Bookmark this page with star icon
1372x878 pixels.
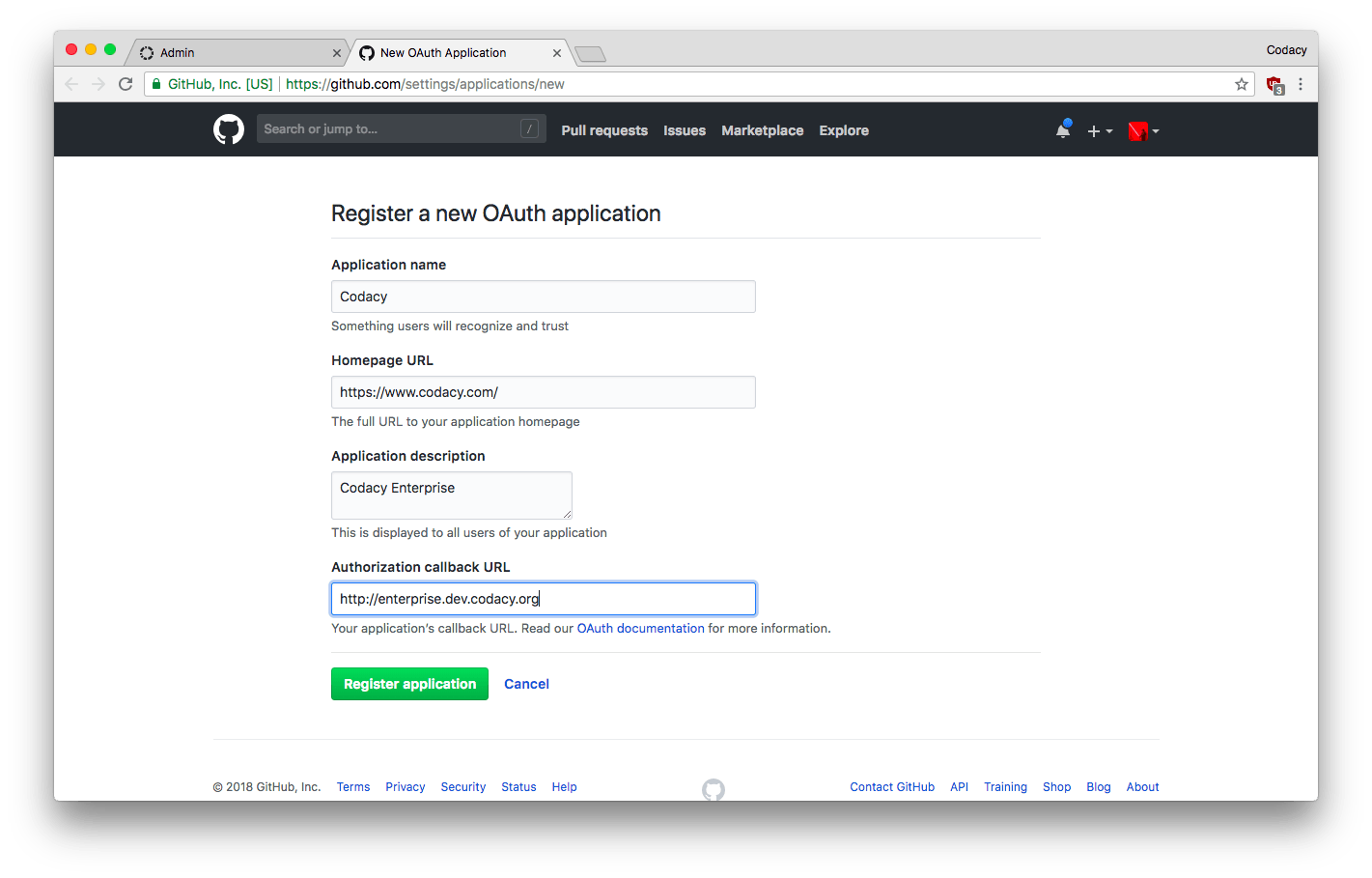[x=1242, y=84]
